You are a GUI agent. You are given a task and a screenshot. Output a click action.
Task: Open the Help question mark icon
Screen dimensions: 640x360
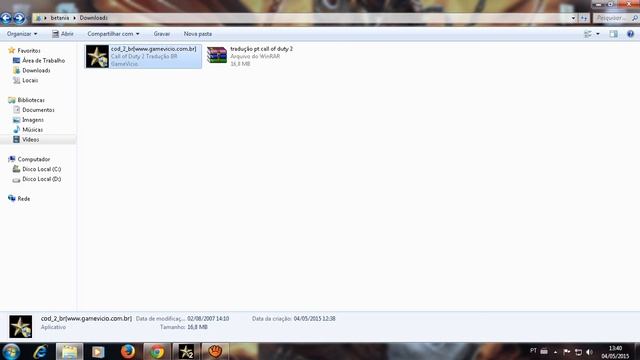point(630,34)
